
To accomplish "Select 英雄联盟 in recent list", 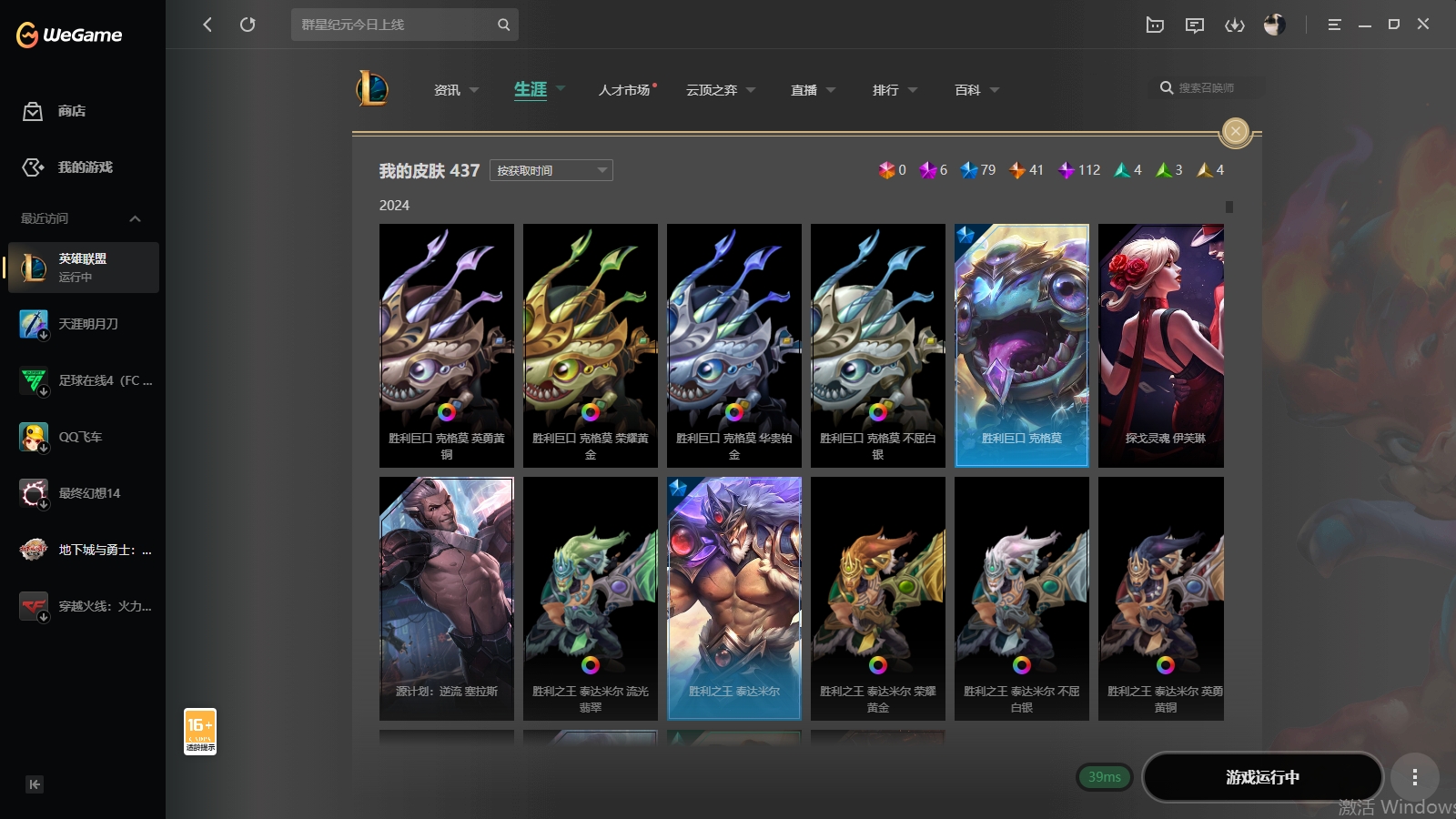I will [84, 268].
